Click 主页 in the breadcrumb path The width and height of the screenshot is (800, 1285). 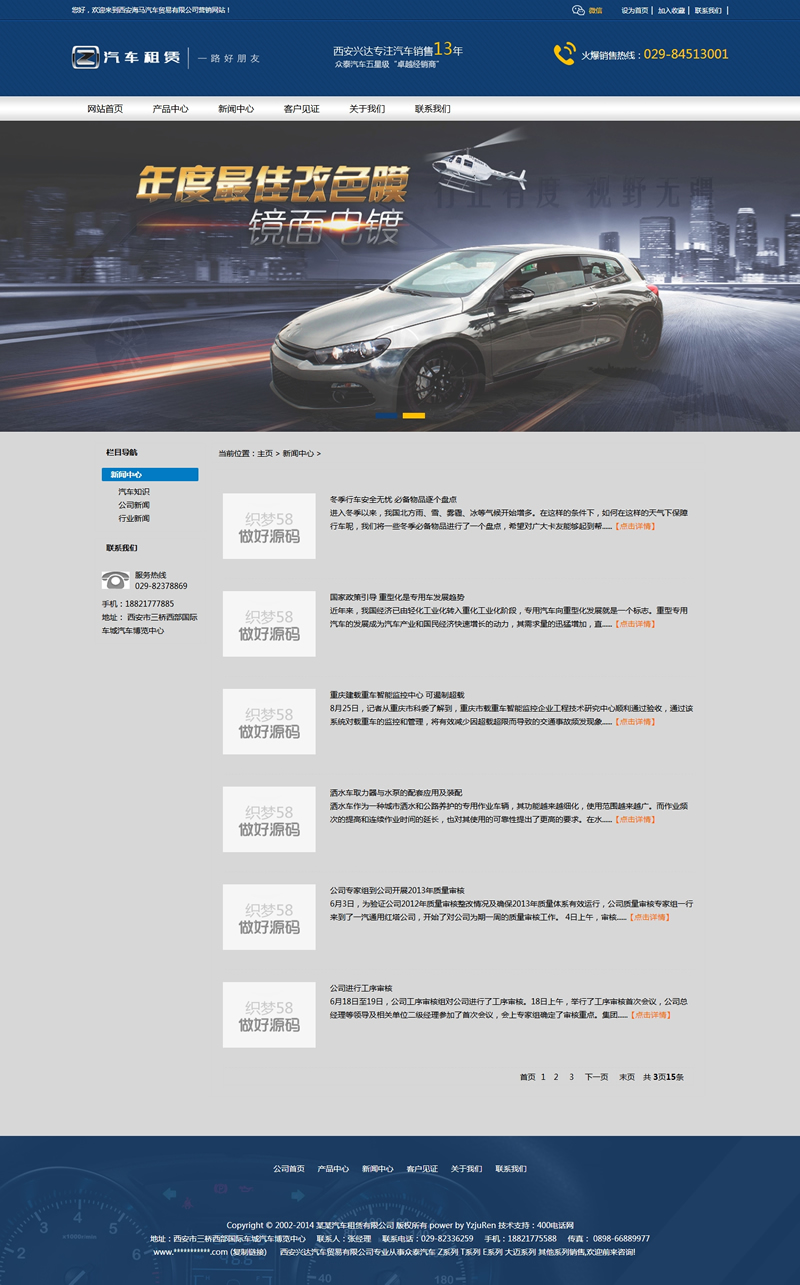pos(265,453)
